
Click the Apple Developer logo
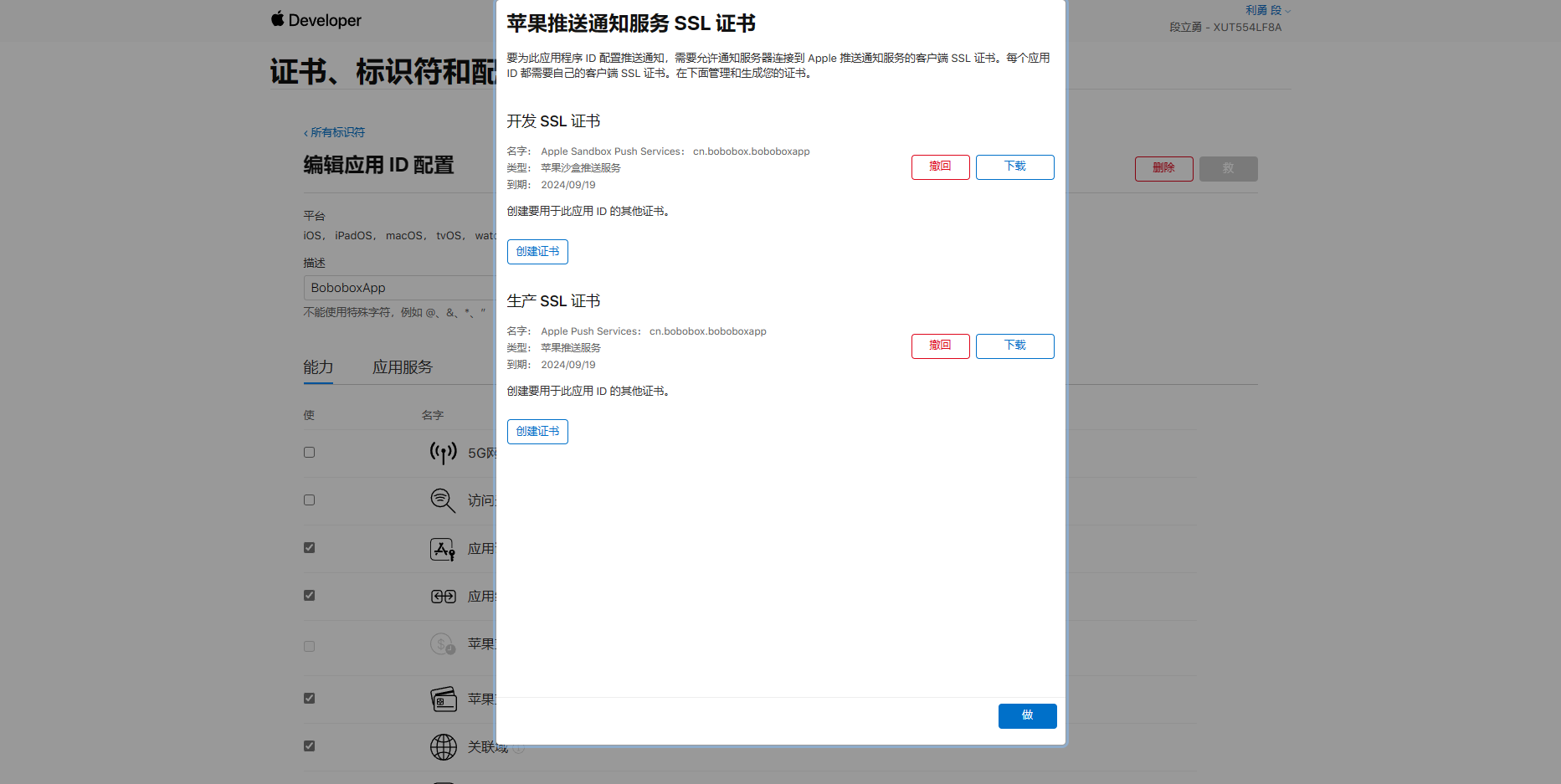click(316, 20)
